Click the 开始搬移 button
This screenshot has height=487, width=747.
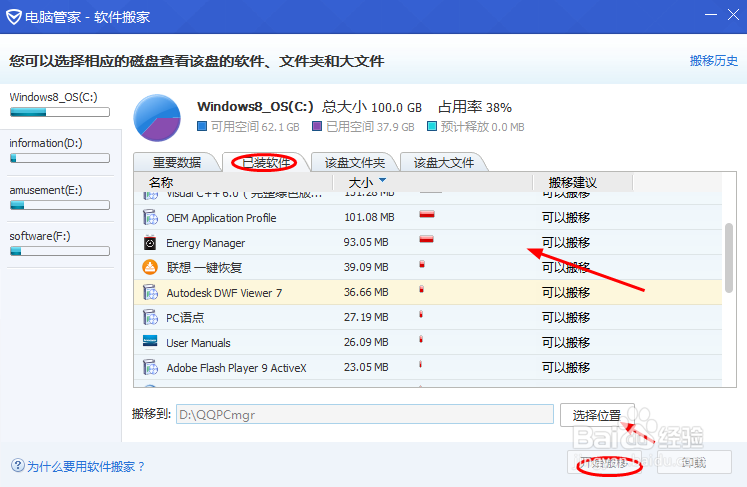click(x=604, y=462)
